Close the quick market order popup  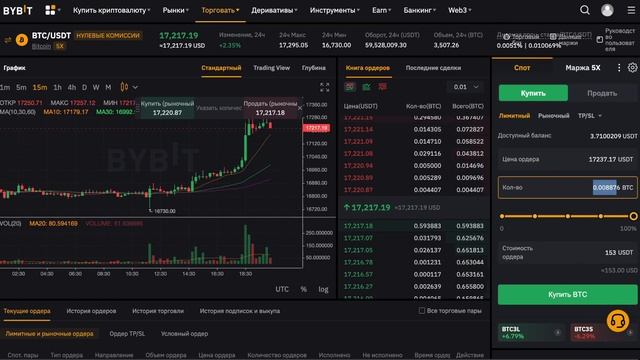tap(300, 108)
